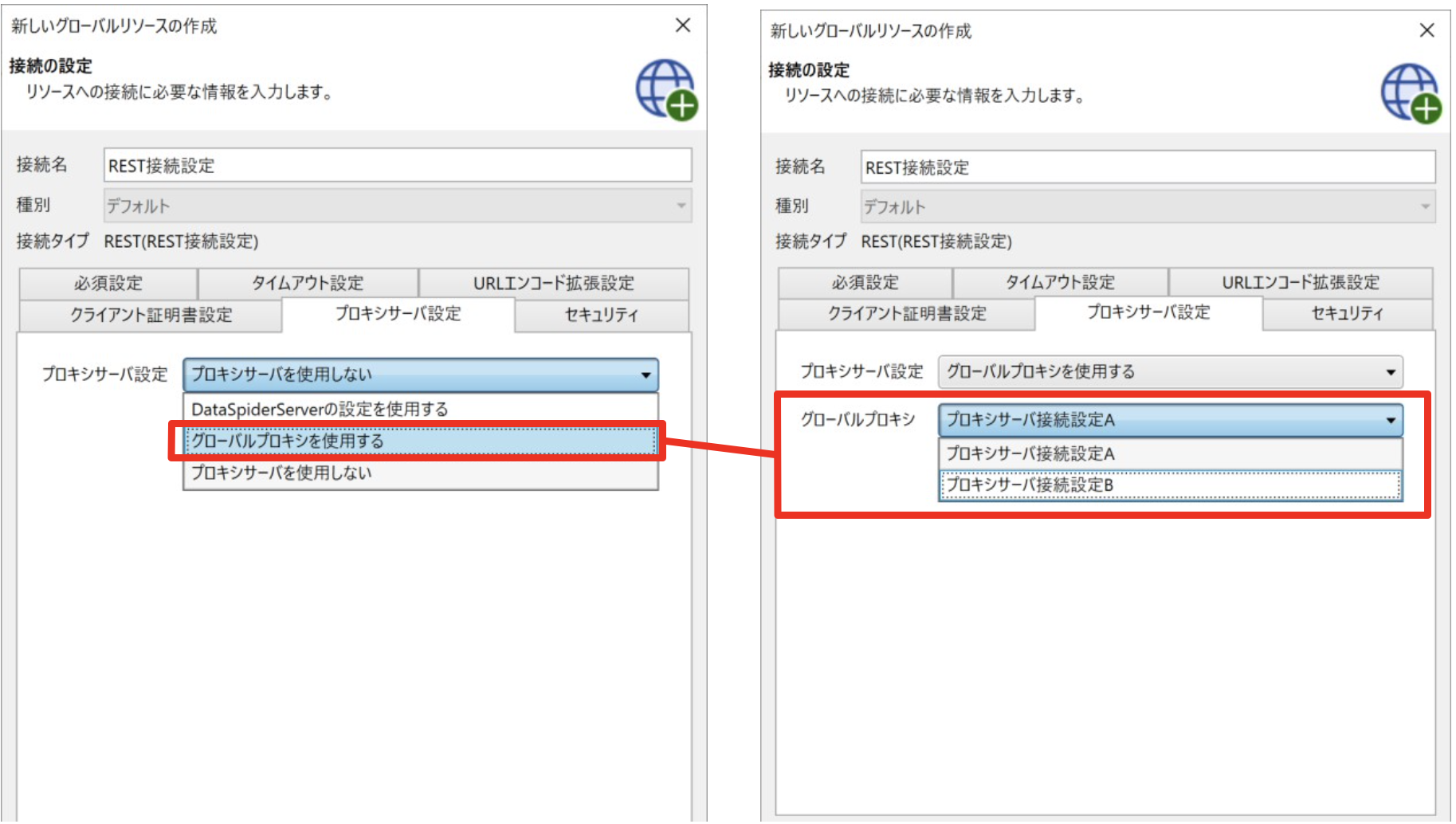Viewport: 1456px width, 824px height.
Task: Switch to the セキュリティ tab in left dialog
Action: (600, 315)
